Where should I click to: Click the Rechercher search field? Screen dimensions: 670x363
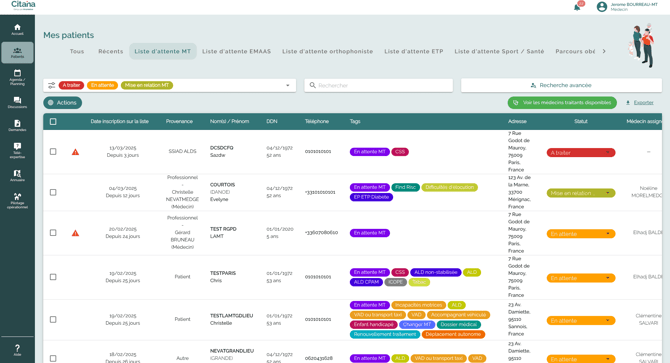tap(379, 85)
